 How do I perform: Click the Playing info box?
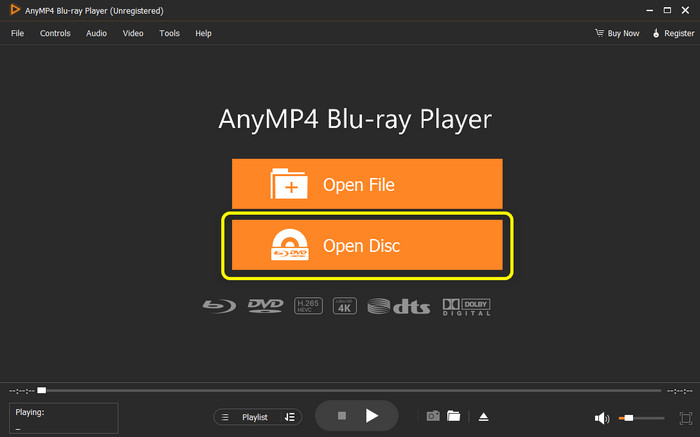pyautogui.click(x=64, y=418)
